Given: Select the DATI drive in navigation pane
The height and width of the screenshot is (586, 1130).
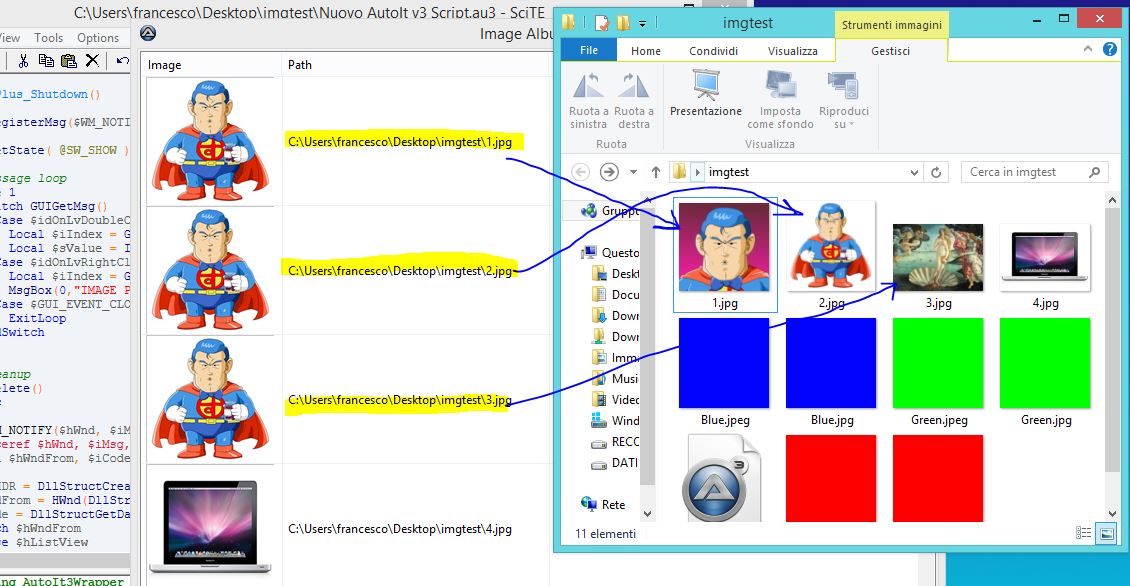Looking at the screenshot, I should tap(615, 463).
